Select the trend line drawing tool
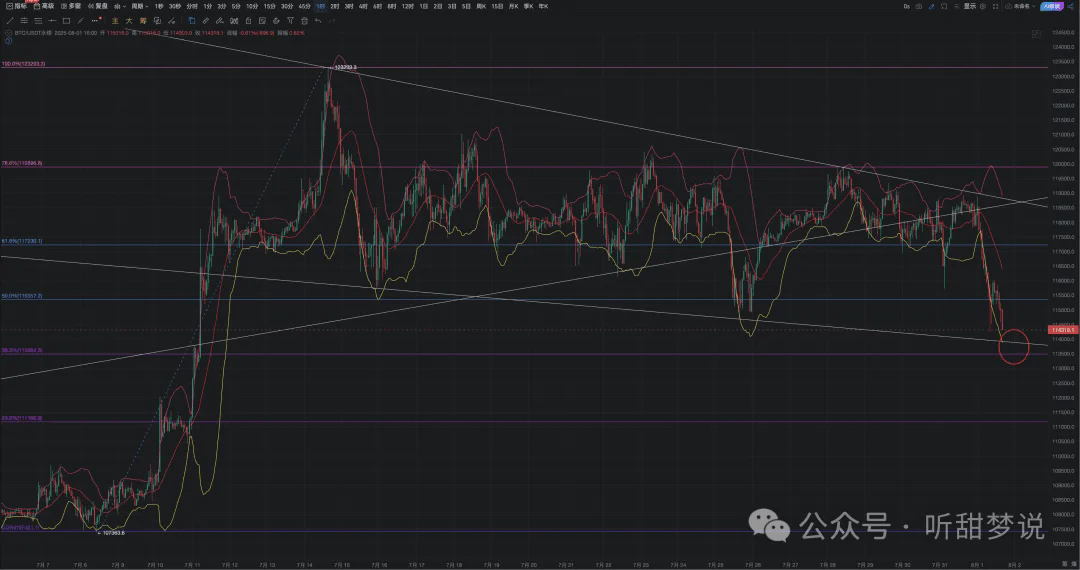This screenshot has height=570, width=1080. (10, 21)
